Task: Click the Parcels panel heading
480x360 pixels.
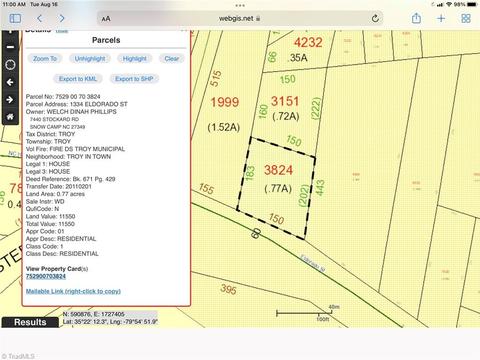Action: click(106, 40)
